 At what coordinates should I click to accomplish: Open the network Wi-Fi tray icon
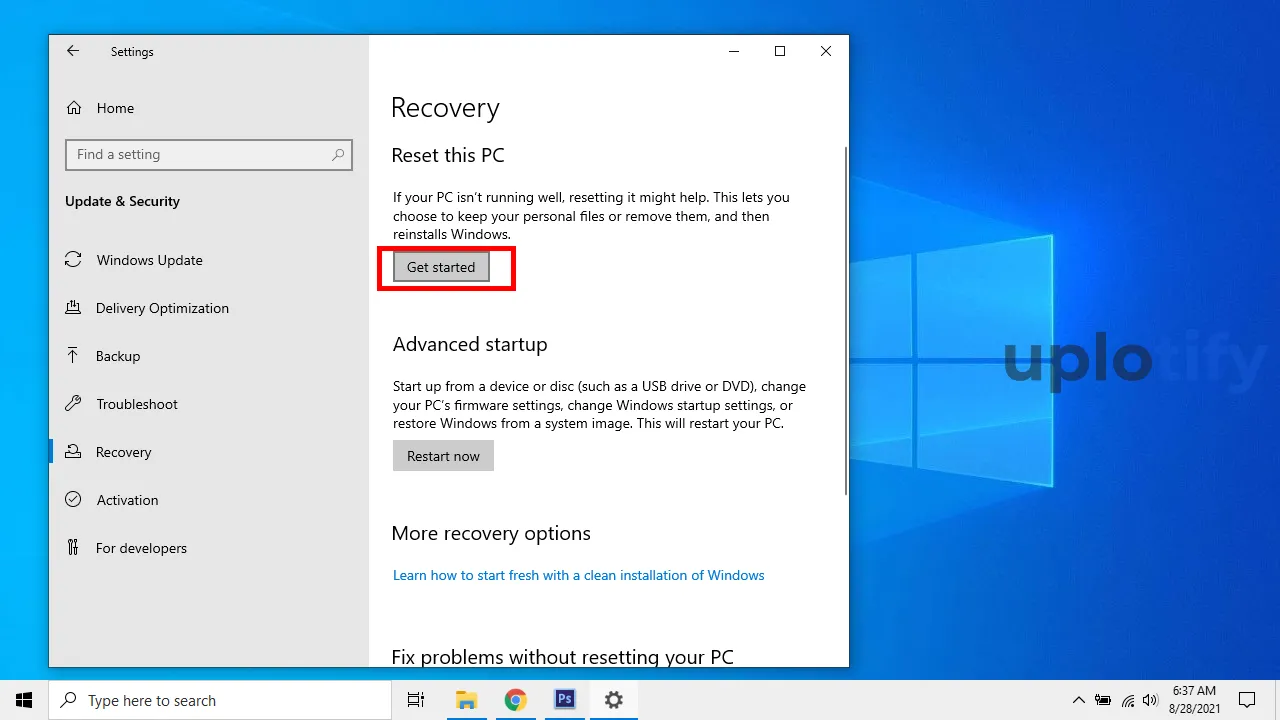click(x=1128, y=700)
